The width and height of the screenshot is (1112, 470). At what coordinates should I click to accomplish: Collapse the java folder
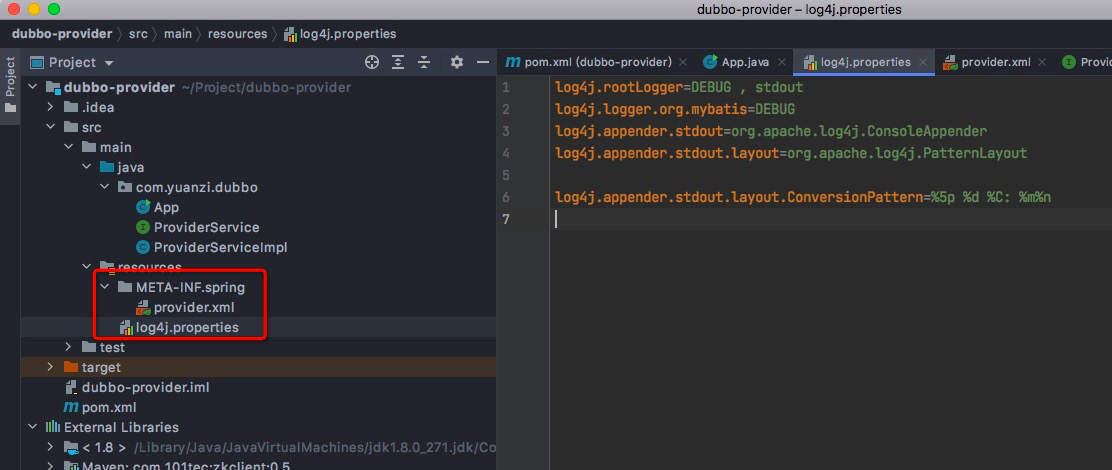click(86, 167)
